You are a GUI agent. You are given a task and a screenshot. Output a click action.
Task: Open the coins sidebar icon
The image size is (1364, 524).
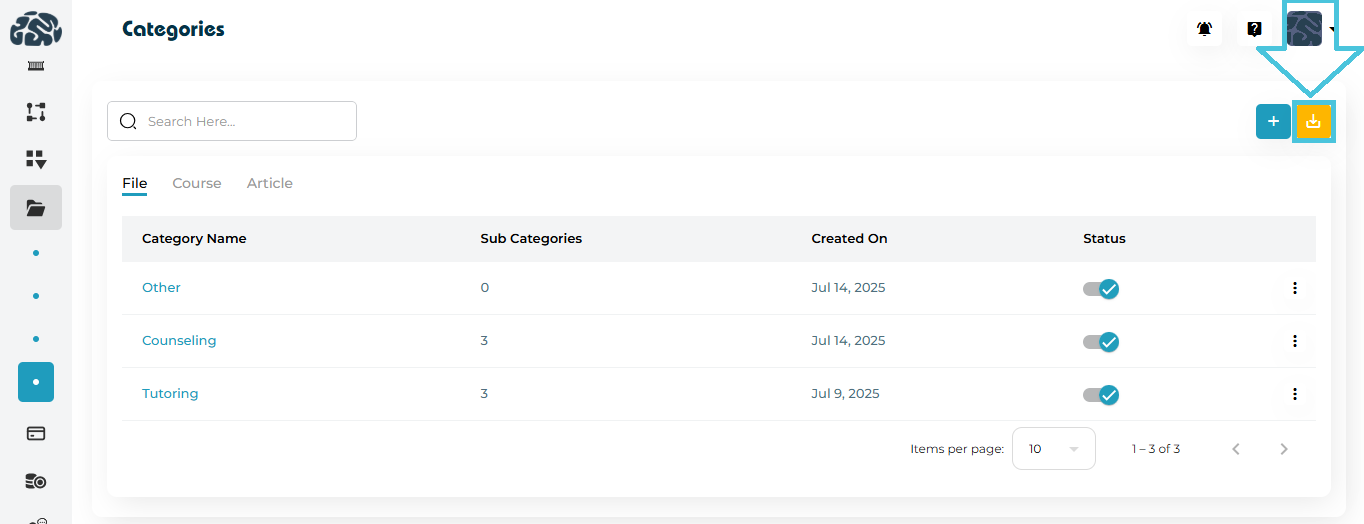pos(36,481)
